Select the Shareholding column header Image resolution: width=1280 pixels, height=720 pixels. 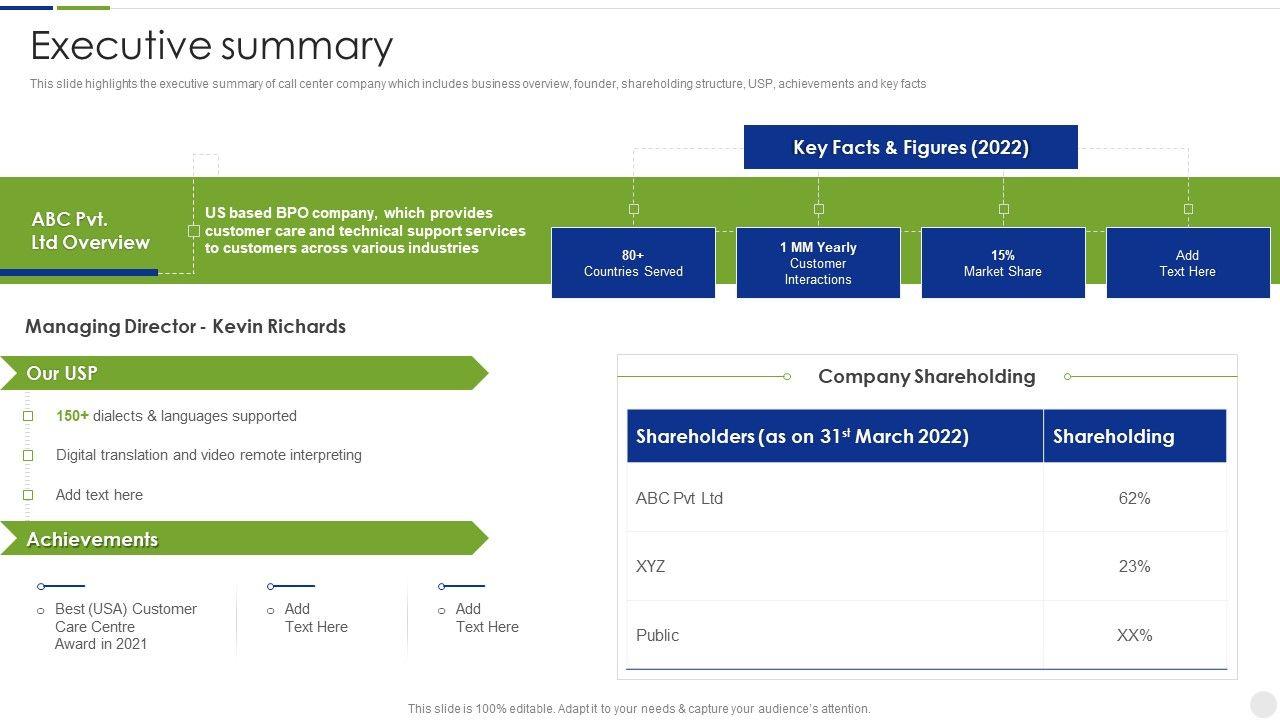[1134, 436]
